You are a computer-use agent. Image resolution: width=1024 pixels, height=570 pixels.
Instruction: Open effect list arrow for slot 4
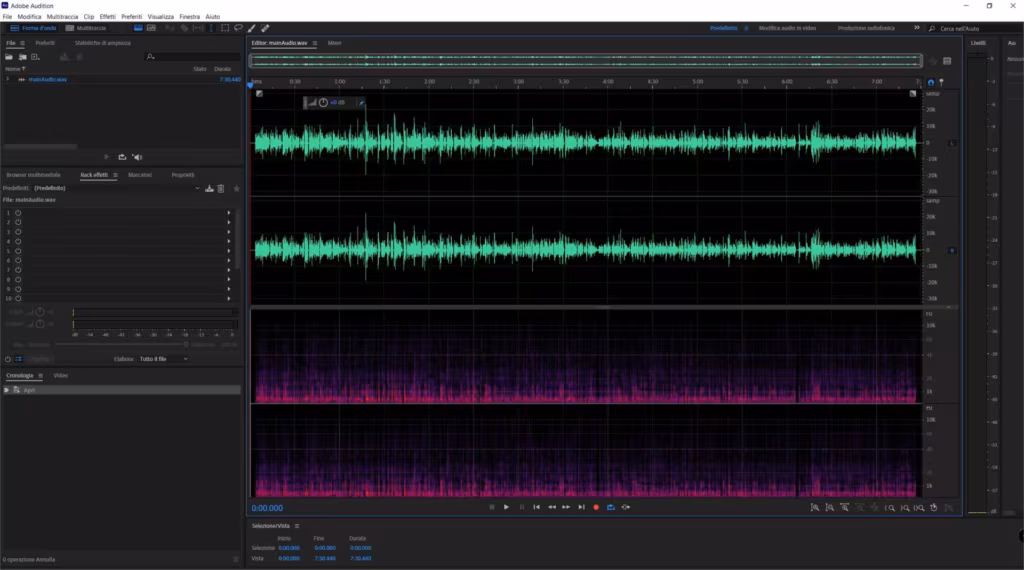pyautogui.click(x=229, y=241)
